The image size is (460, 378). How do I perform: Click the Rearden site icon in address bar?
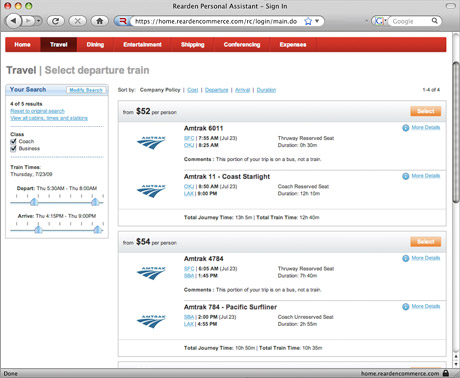click(123, 21)
